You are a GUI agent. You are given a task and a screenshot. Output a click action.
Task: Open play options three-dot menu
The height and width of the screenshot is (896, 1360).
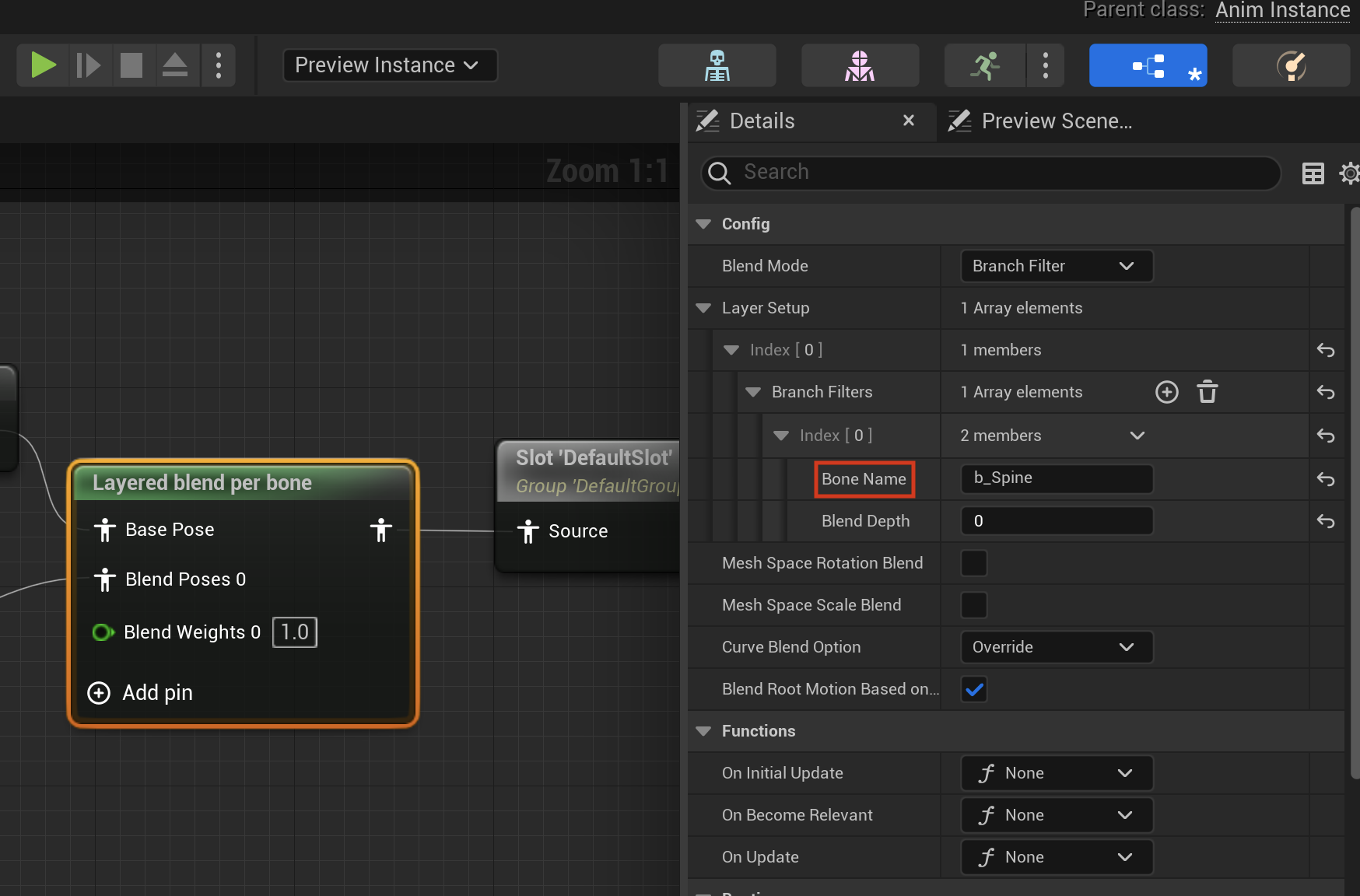[x=219, y=65]
